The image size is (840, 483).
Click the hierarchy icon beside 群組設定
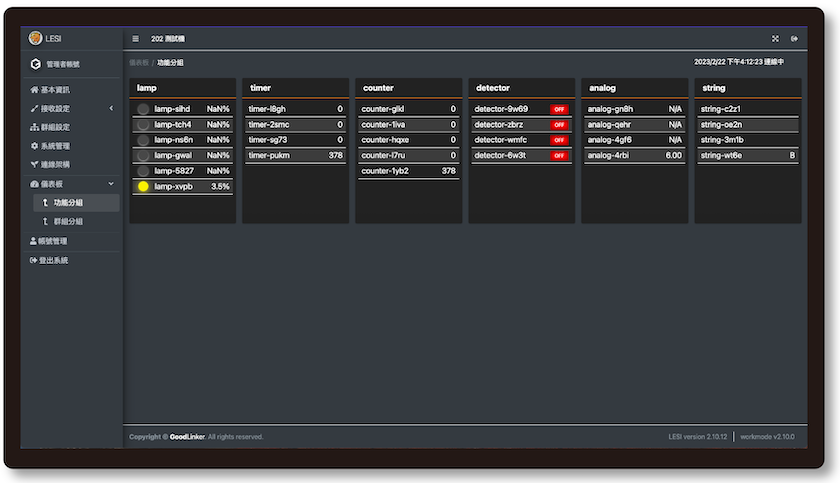35,127
